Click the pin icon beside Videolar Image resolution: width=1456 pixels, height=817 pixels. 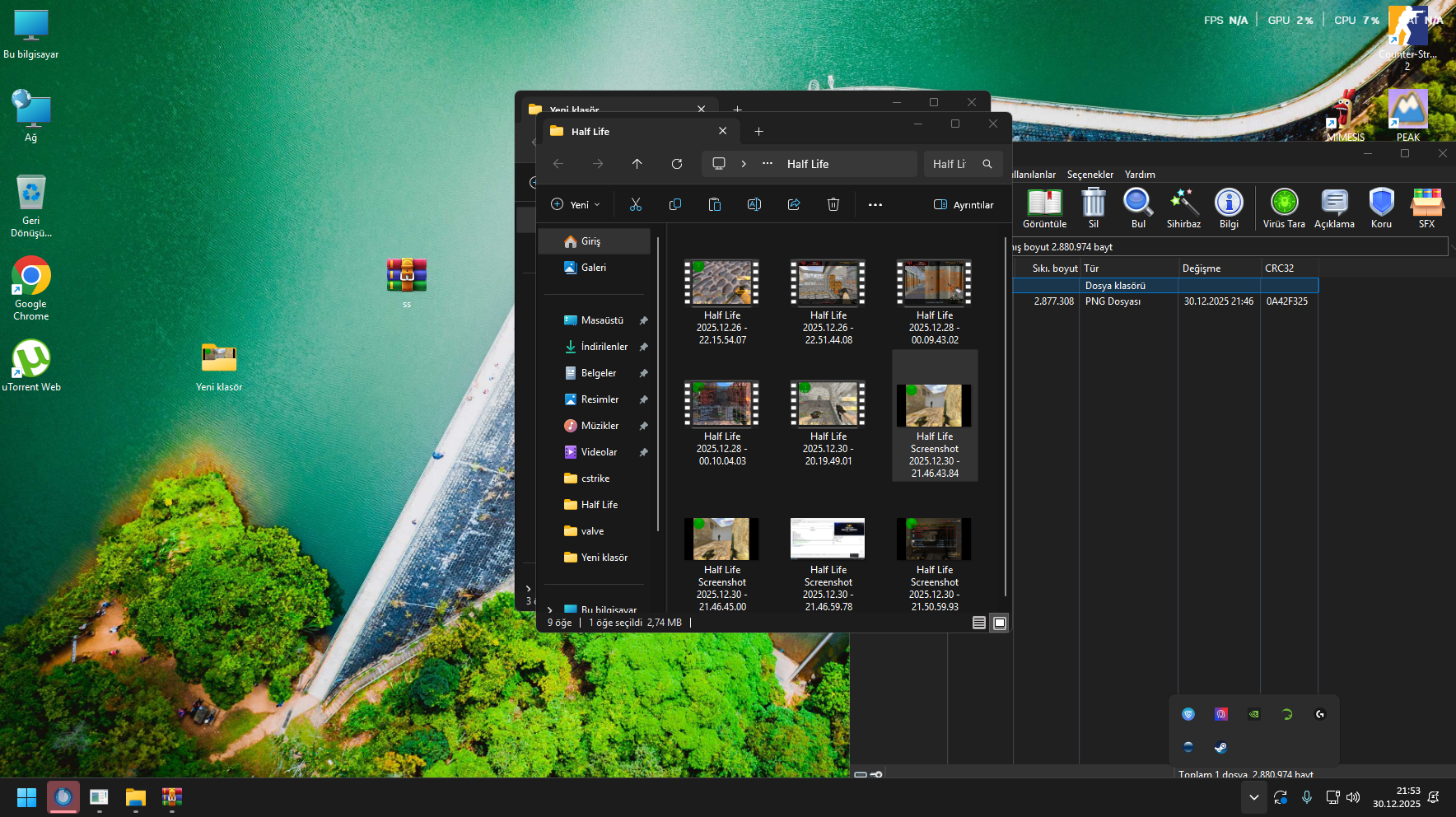pyautogui.click(x=644, y=452)
